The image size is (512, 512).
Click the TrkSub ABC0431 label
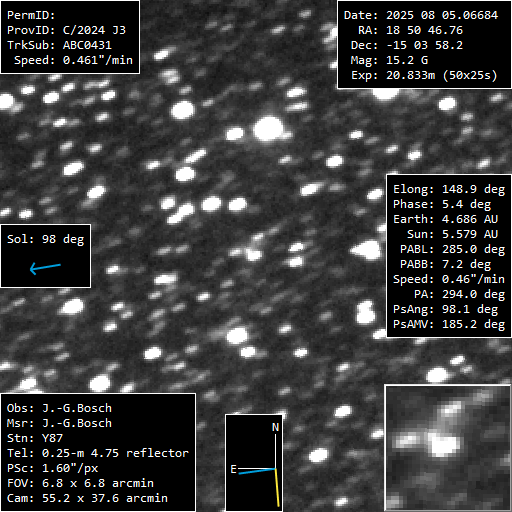(59, 45)
